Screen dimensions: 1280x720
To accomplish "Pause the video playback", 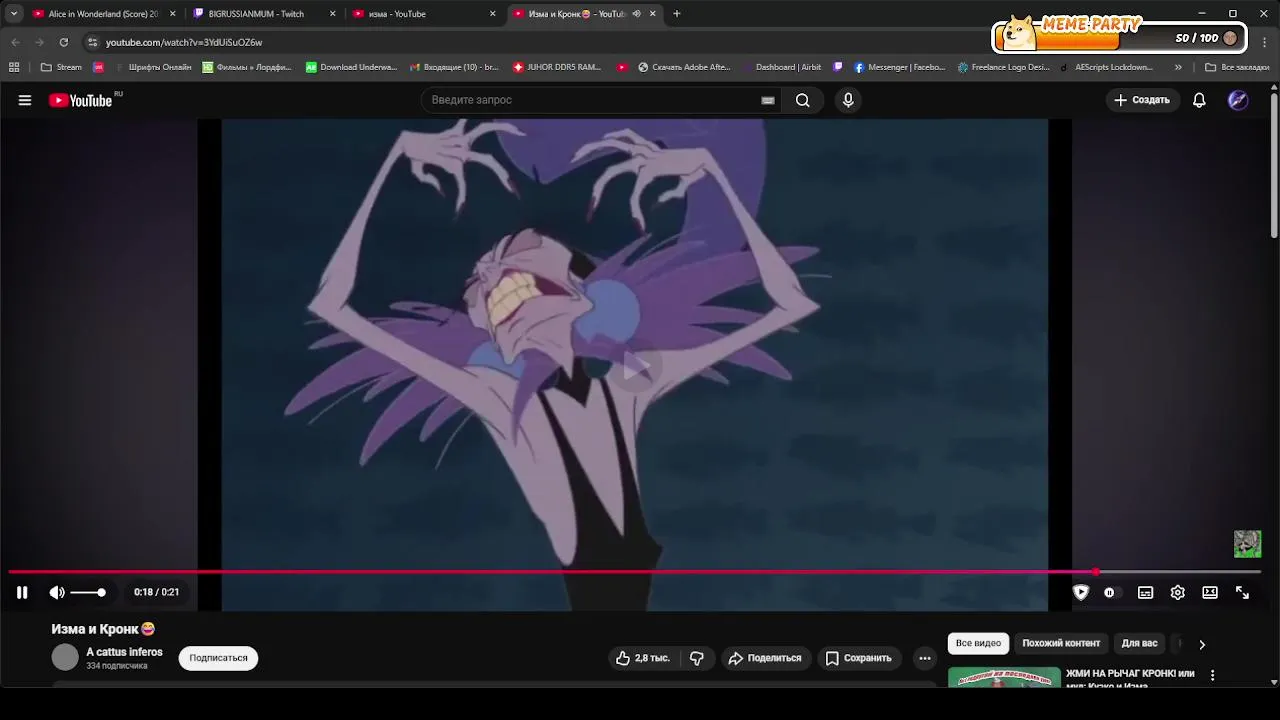I will [22, 592].
